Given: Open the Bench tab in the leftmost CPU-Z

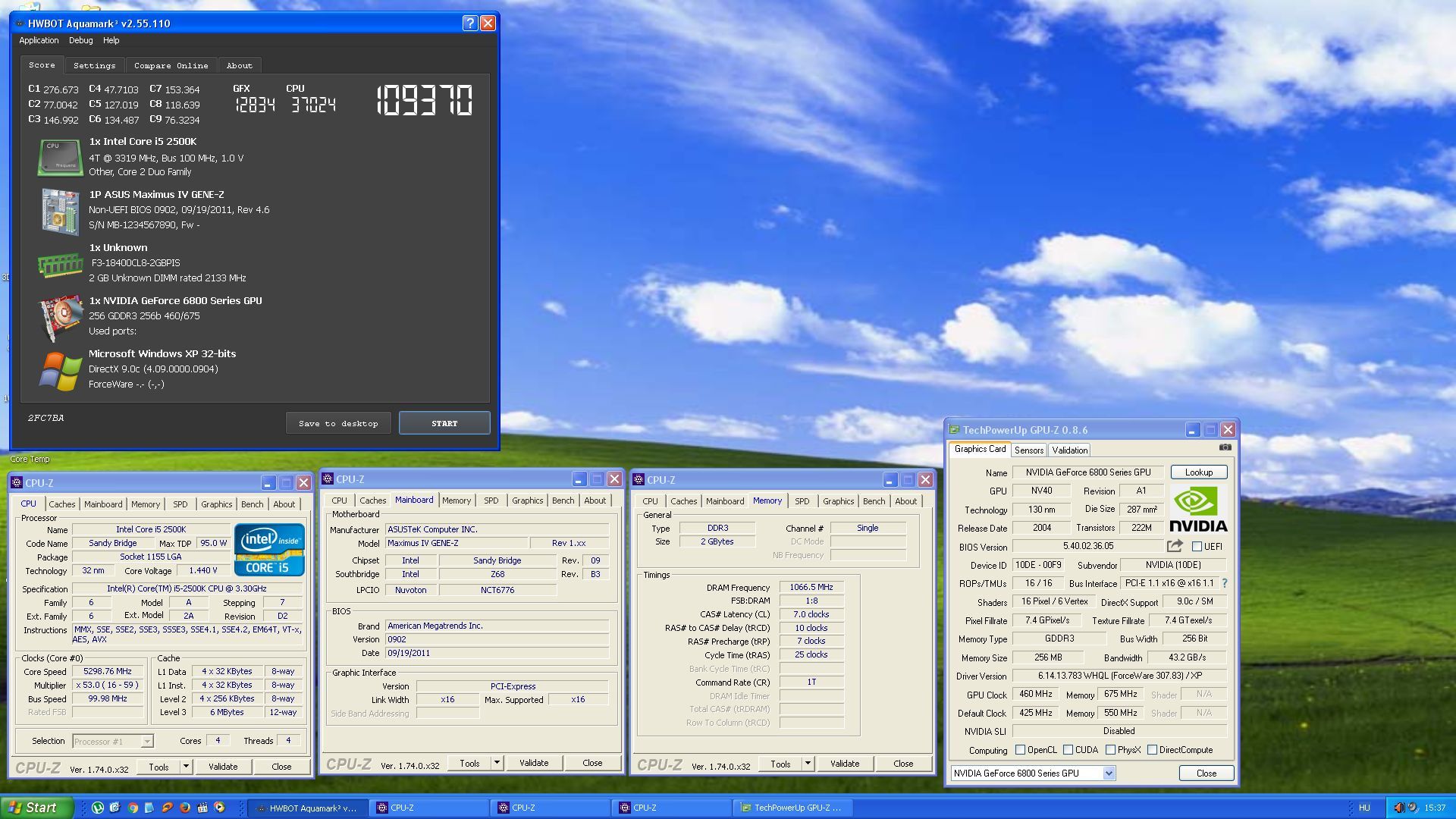Looking at the screenshot, I should click(253, 504).
